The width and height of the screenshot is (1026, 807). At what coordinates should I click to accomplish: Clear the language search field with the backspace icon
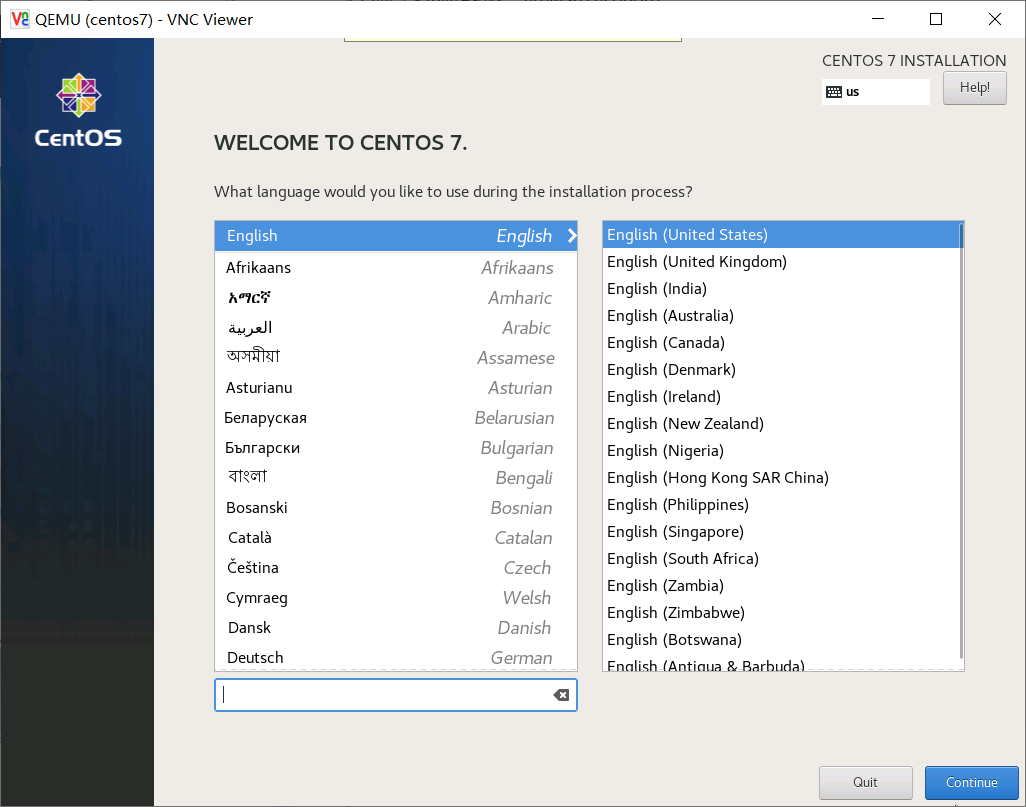561,695
